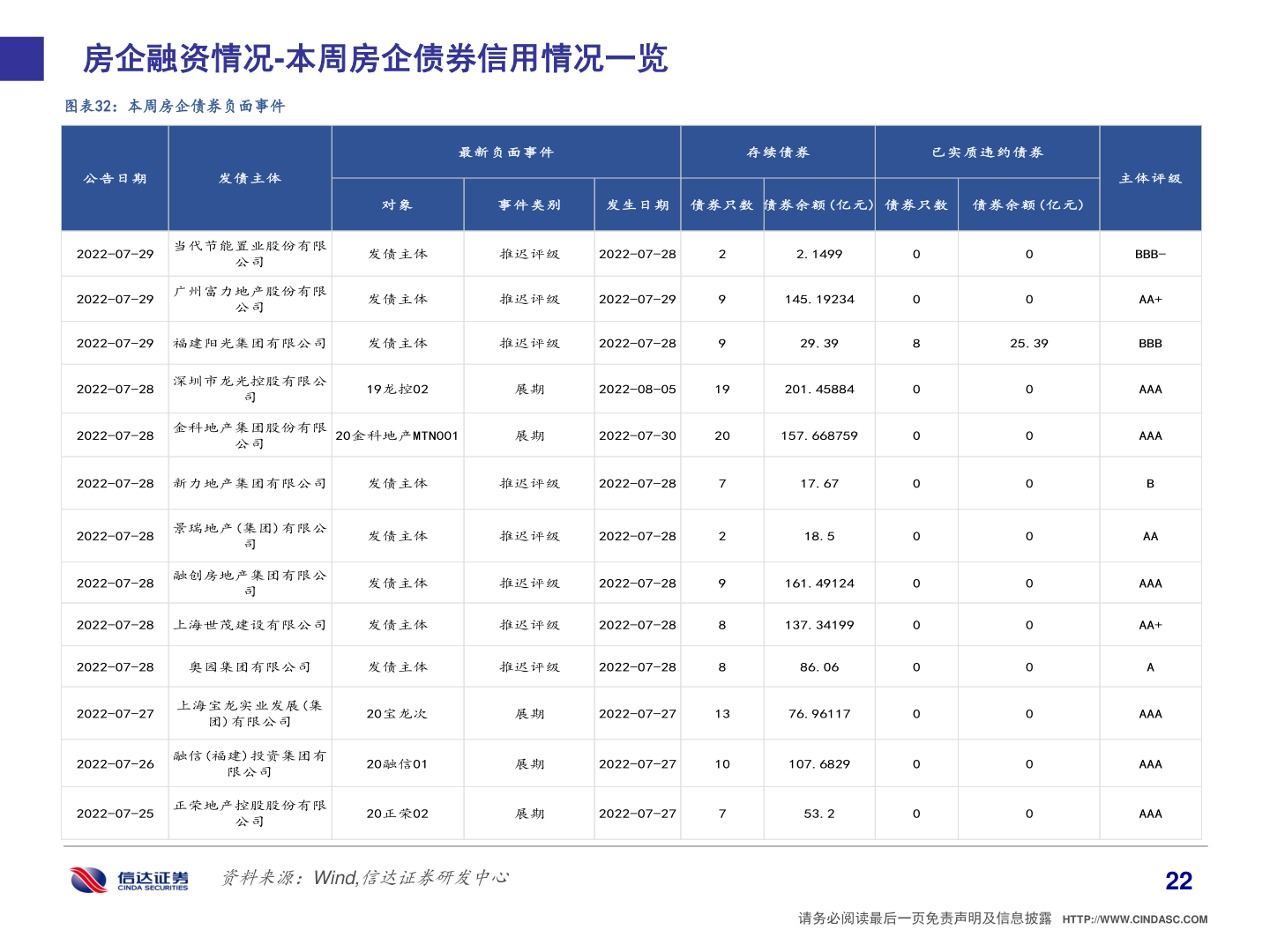The height and width of the screenshot is (952, 1270).
Task: Toggle the 已实质违约债券 column group
Action: point(986,152)
